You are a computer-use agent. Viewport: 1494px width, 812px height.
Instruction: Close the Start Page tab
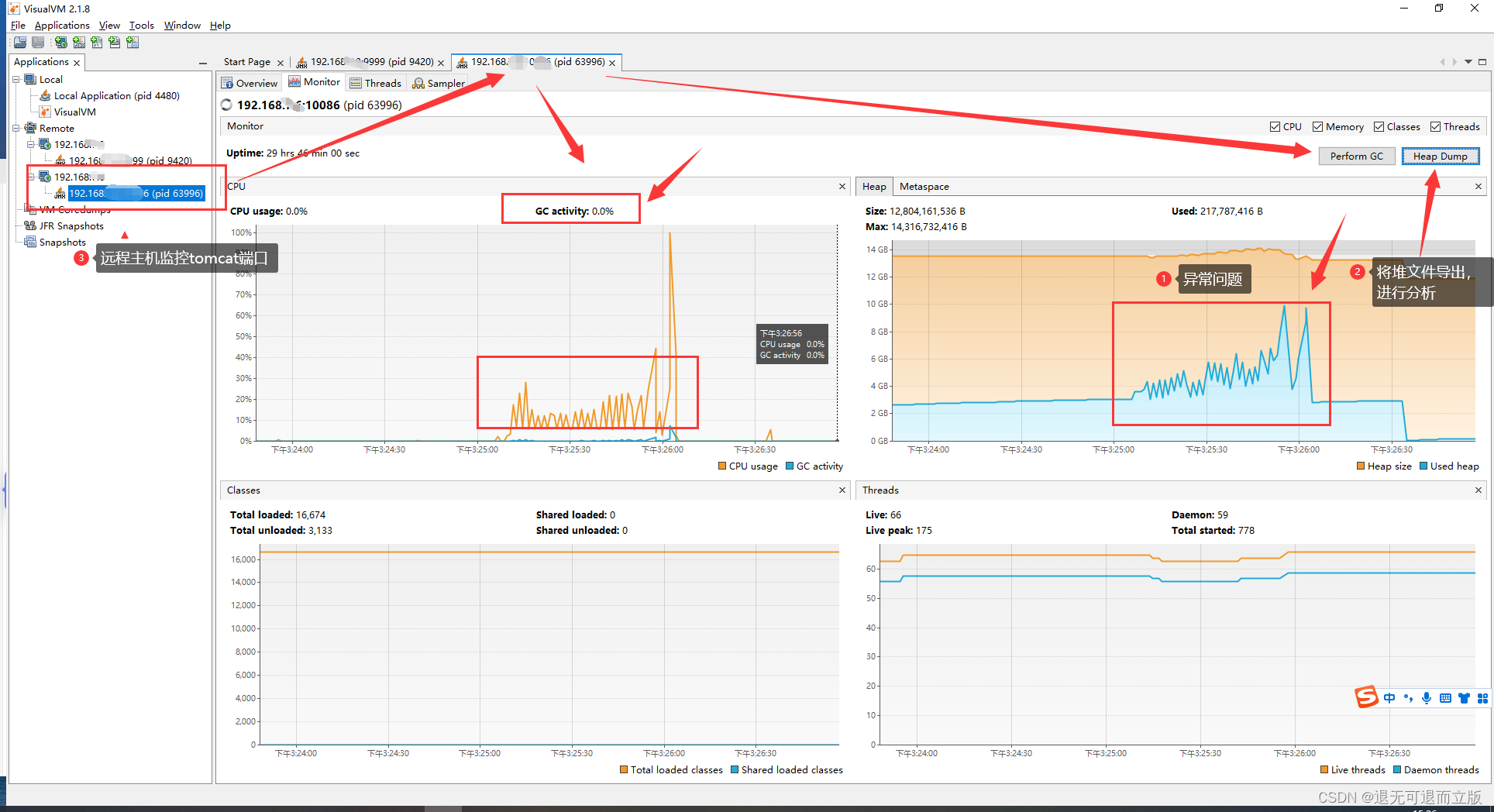click(x=281, y=63)
